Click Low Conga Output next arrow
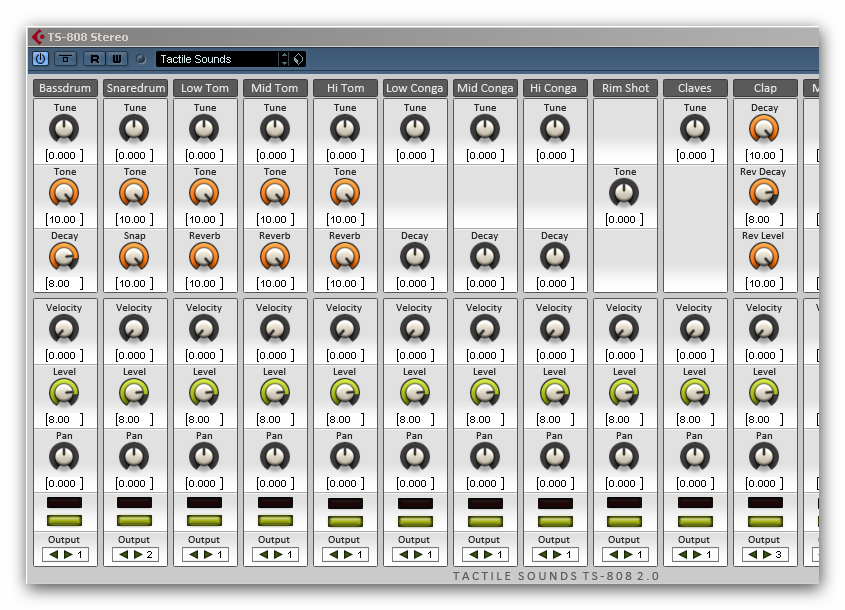 click(x=419, y=554)
